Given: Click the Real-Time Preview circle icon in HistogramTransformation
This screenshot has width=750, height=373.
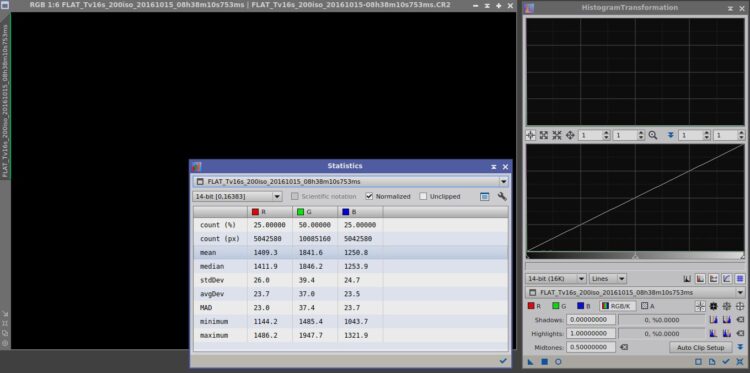Looking at the screenshot, I should (558, 362).
